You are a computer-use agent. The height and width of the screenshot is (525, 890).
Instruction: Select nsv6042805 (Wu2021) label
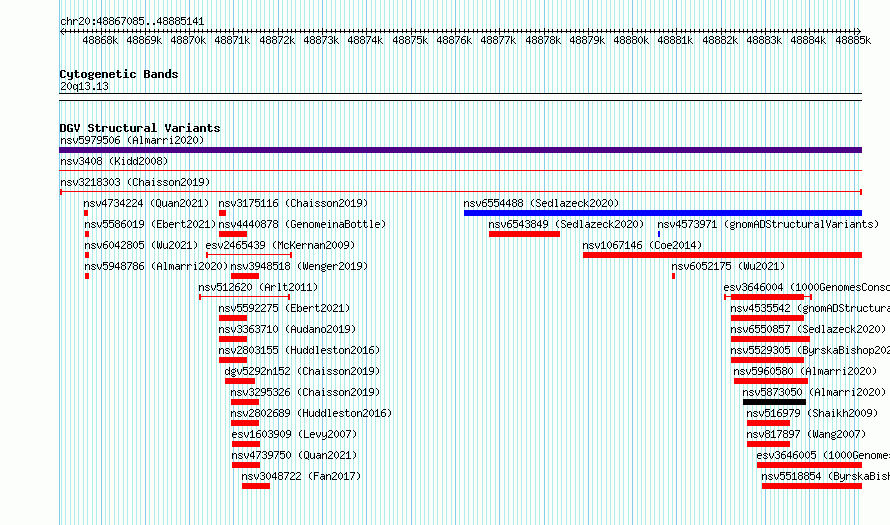coord(141,245)
